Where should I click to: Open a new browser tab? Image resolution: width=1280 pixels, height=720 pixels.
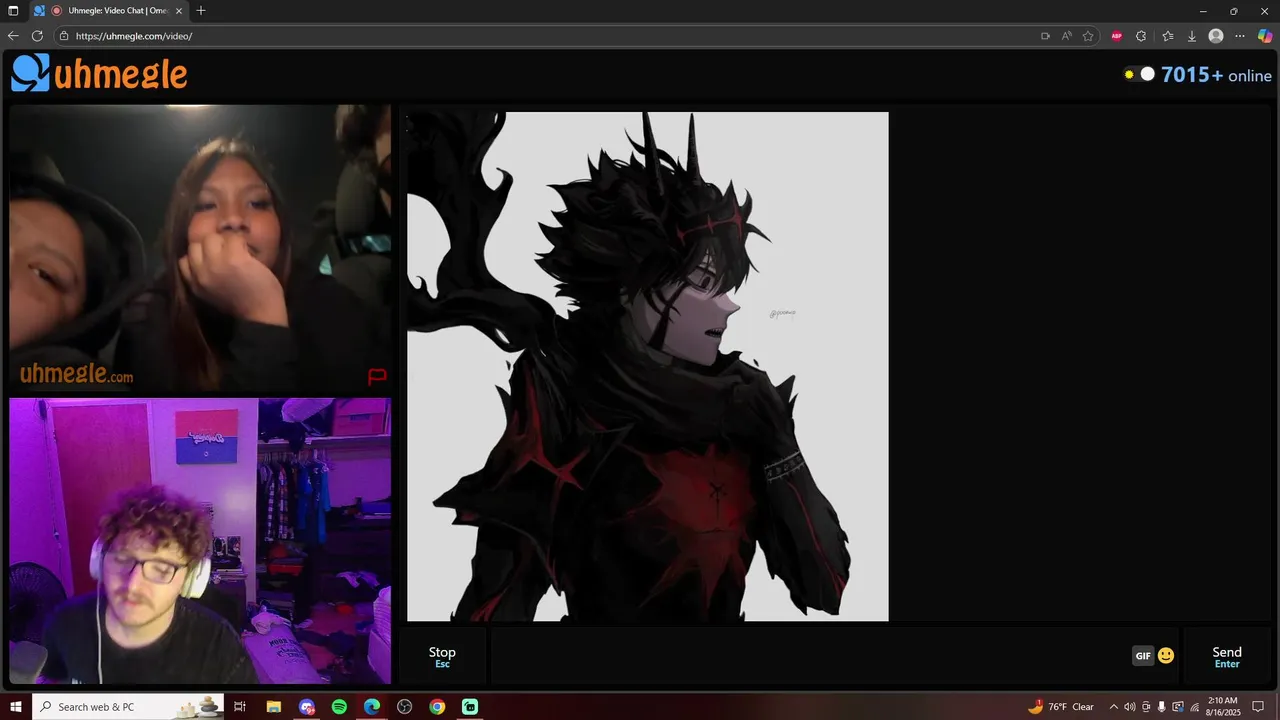(x=201, y=11)
